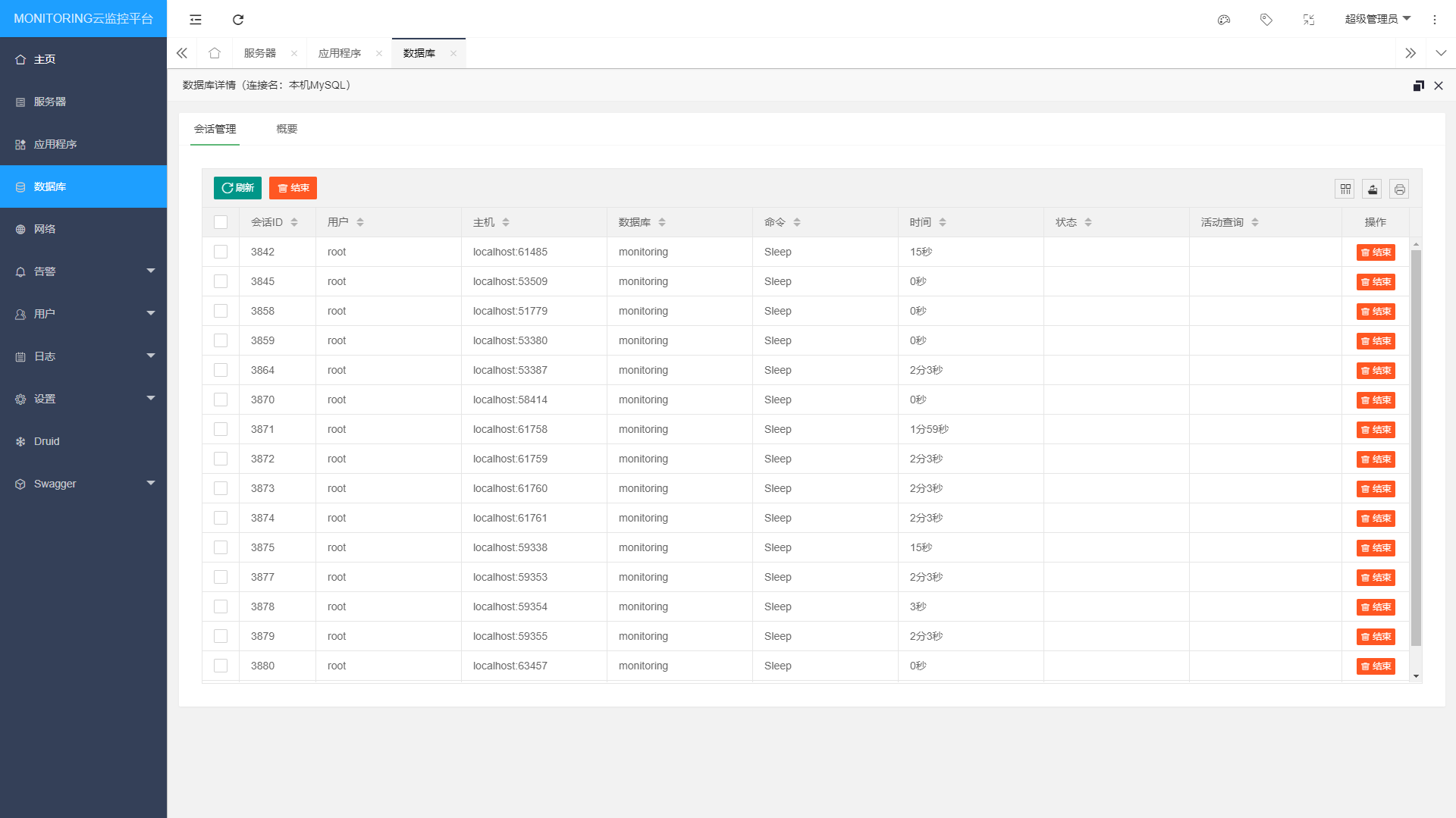Tick the row checkbox of session 3875

coord(221,547)
